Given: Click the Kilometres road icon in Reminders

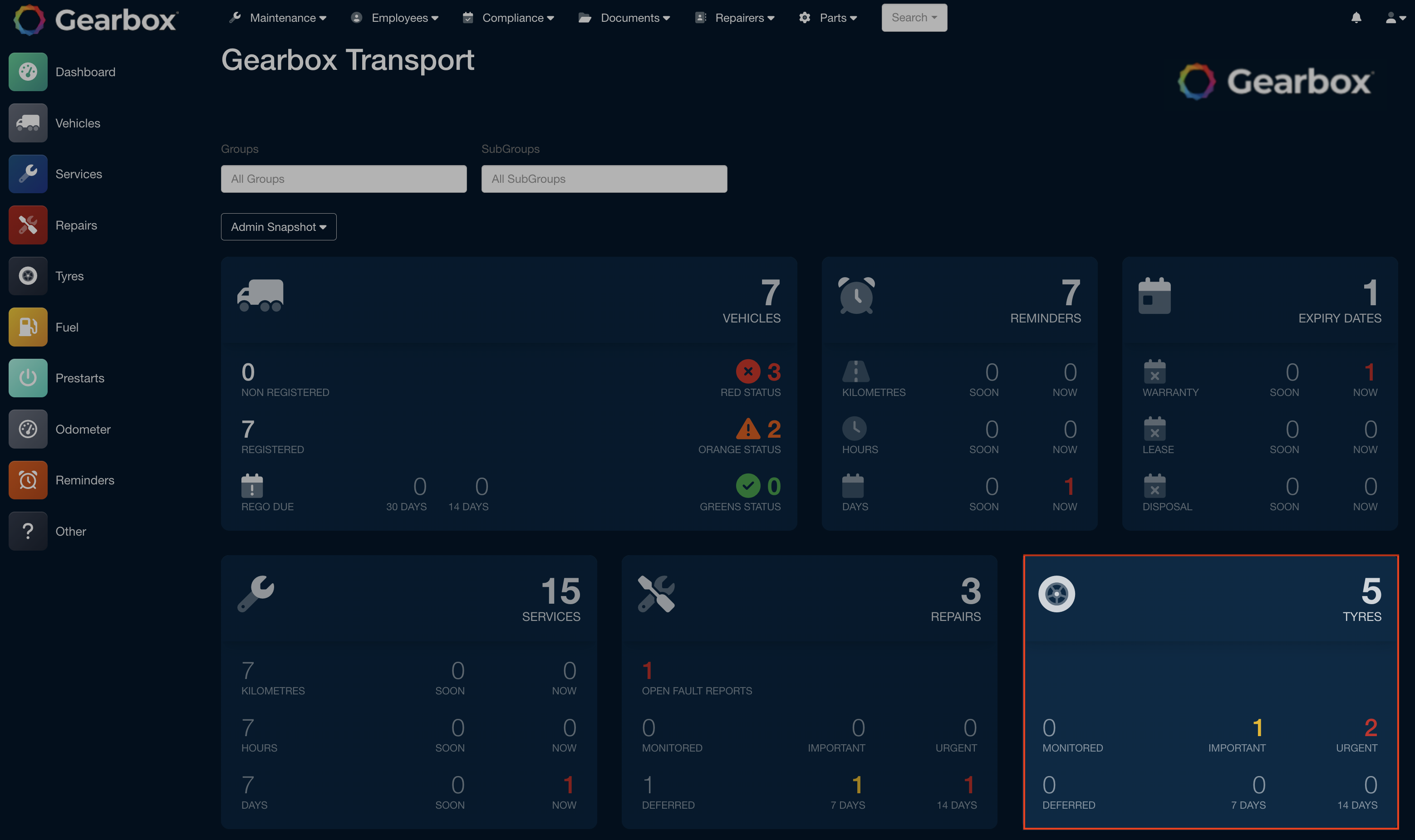Looking at the screenshot, I should coord(855,371).
